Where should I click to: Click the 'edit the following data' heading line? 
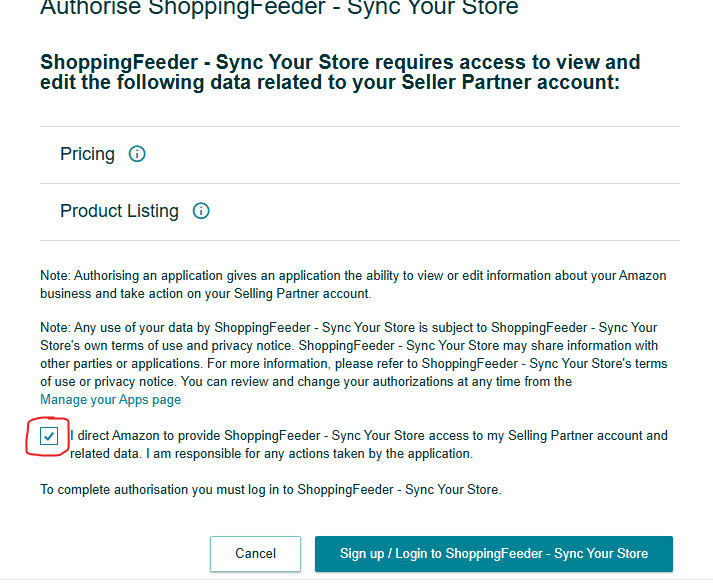point(330,82)
